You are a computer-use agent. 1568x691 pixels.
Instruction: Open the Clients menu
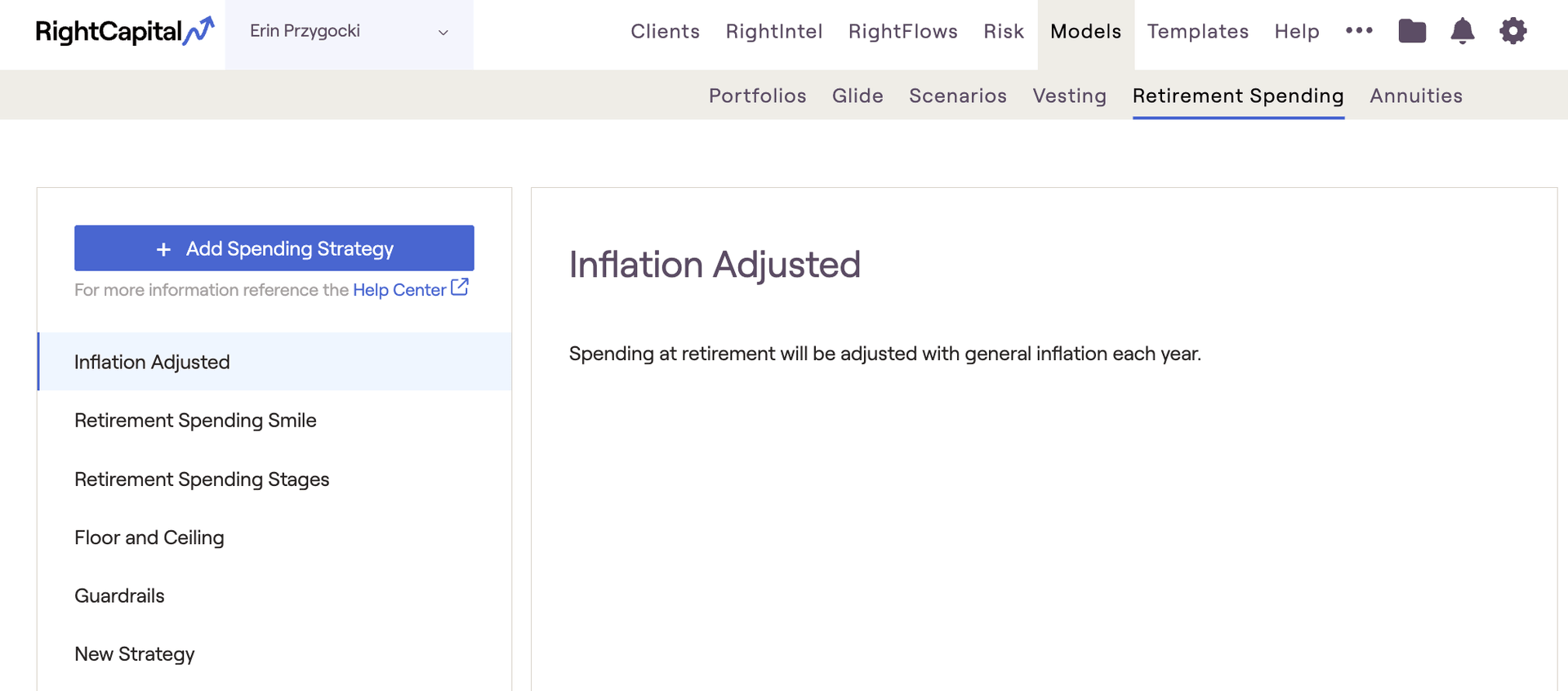[665, 32]
